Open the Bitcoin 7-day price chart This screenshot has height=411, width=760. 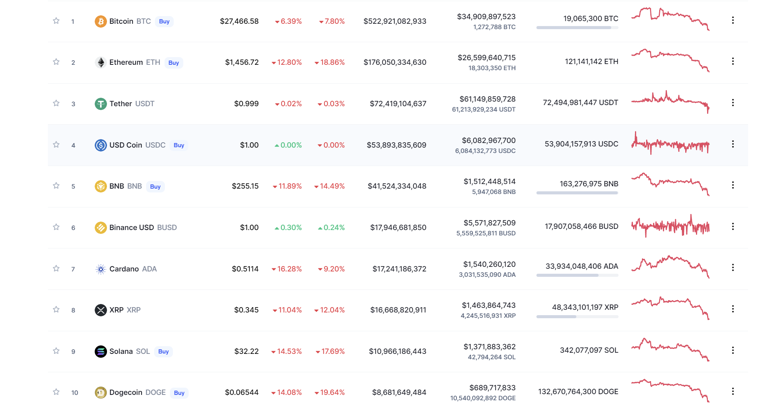point(670,19)
